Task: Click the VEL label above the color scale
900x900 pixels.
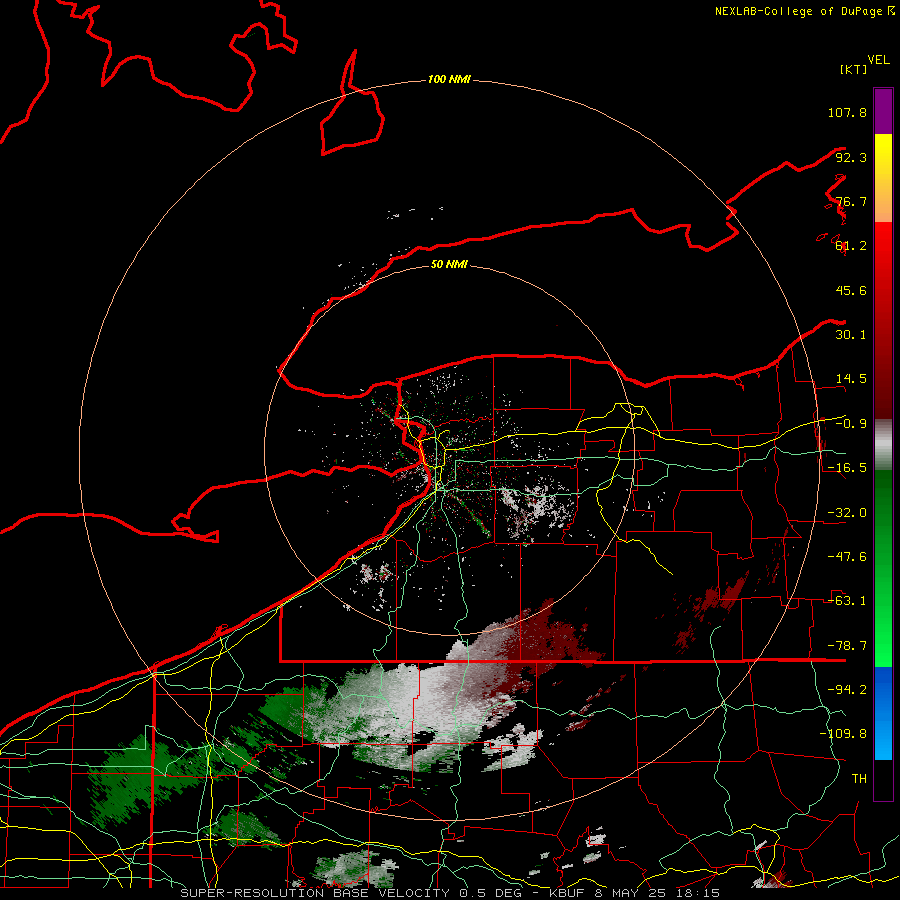Action: pyautogui.click(x=878, y=60)
